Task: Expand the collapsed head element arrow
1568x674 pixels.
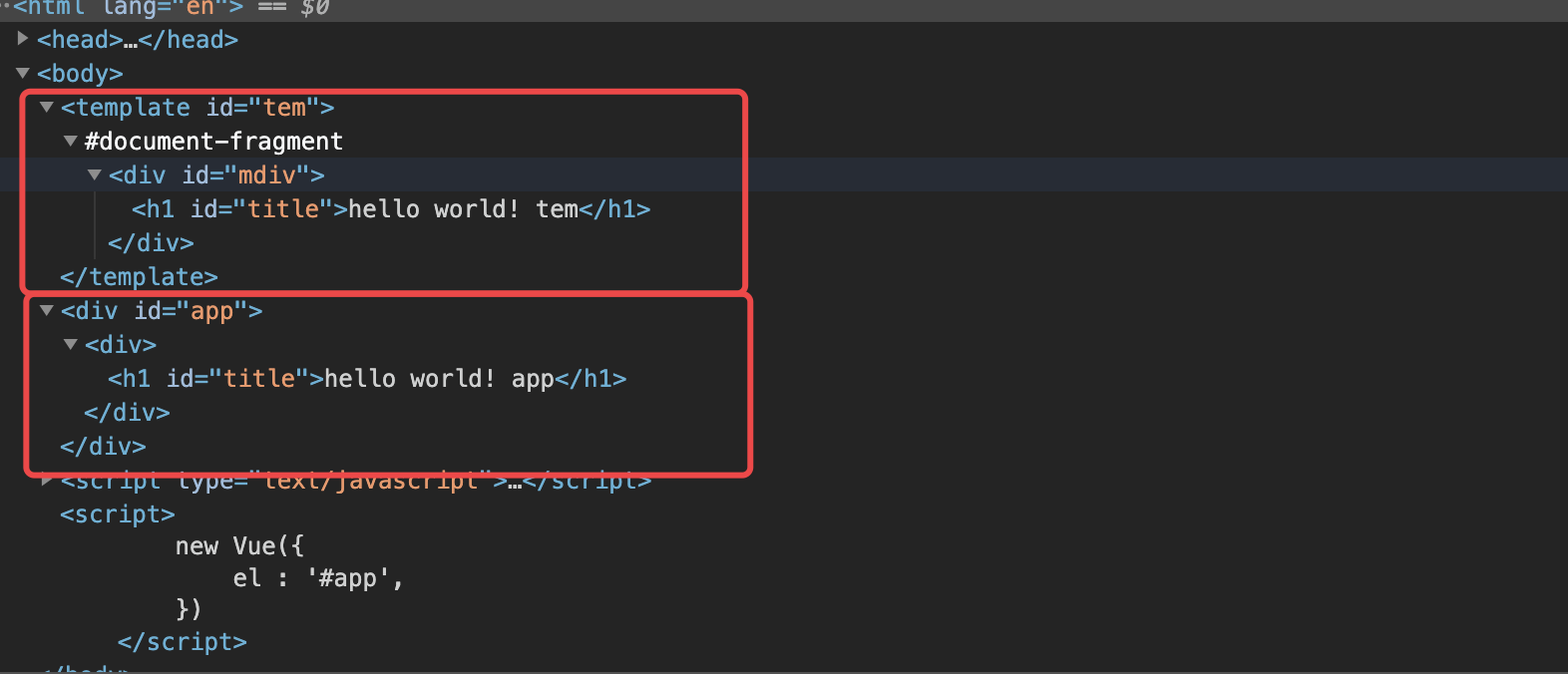Action: [23, 39]
